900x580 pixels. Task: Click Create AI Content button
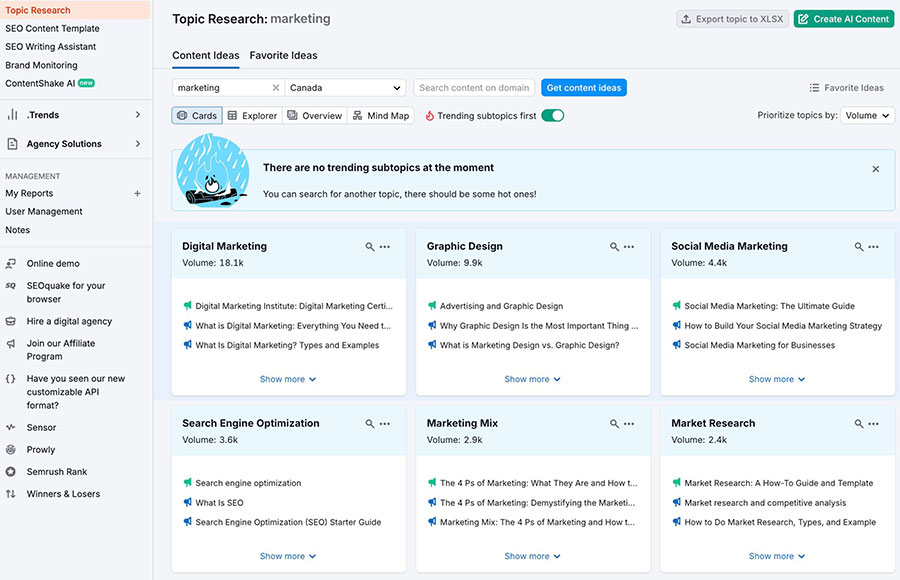(844, 19)
